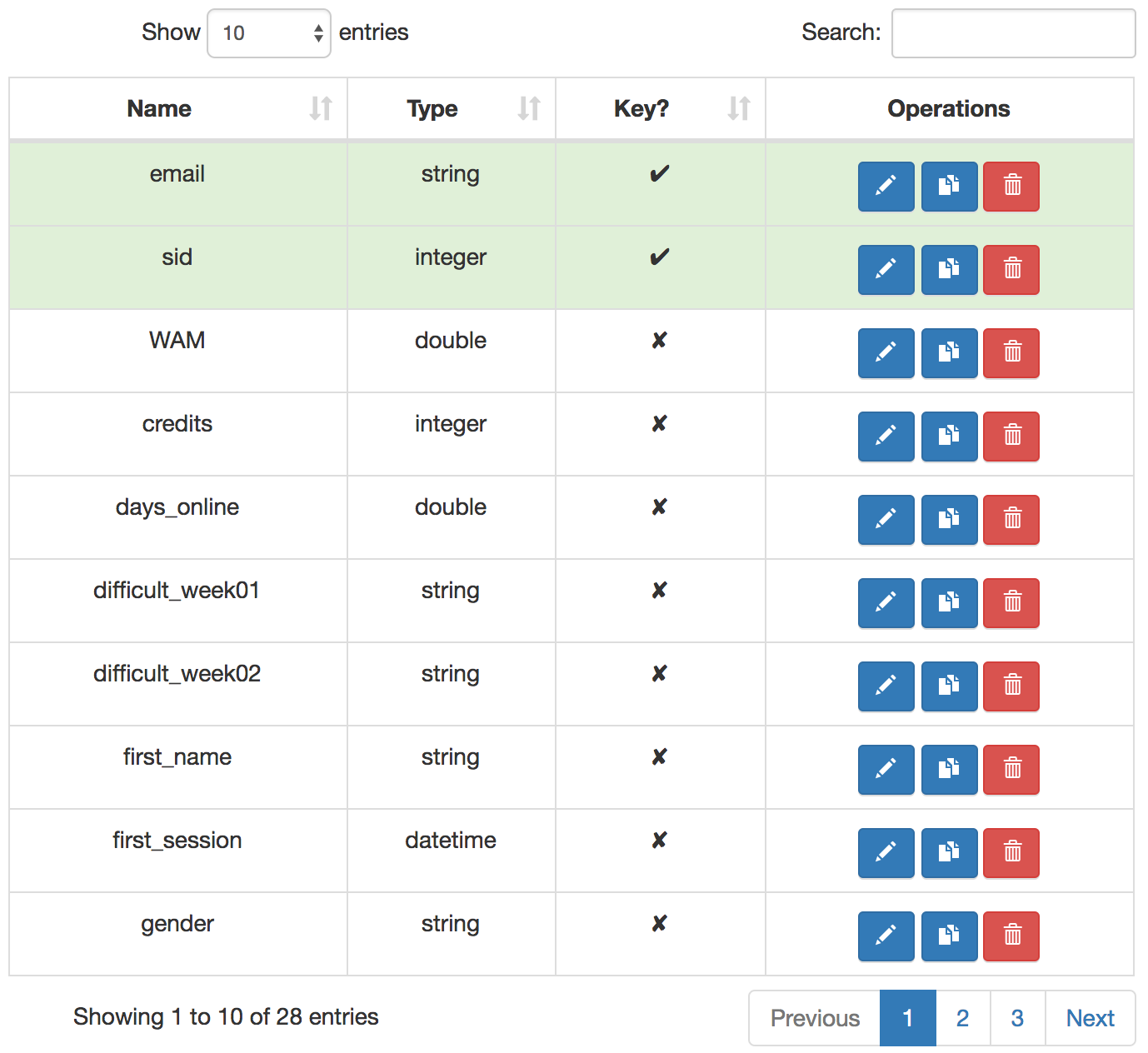The image size is (1148, 1053).
Task: Select the difficult_week02 name cell
Action: click(x=178, y=684)
